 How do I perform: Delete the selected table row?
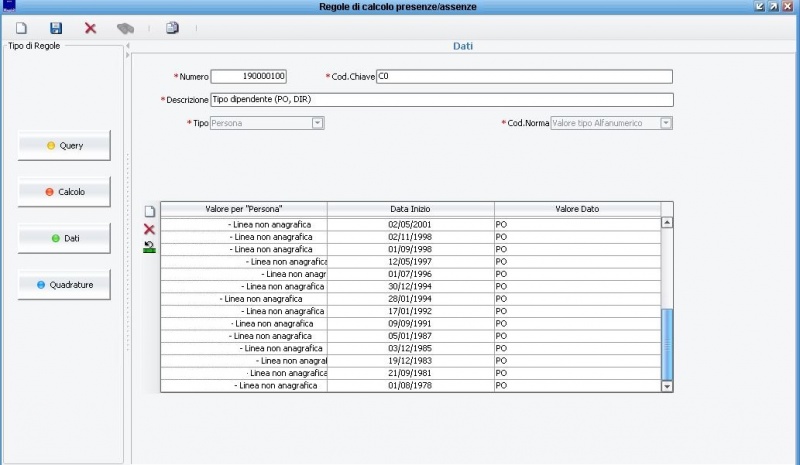[149, 230]
